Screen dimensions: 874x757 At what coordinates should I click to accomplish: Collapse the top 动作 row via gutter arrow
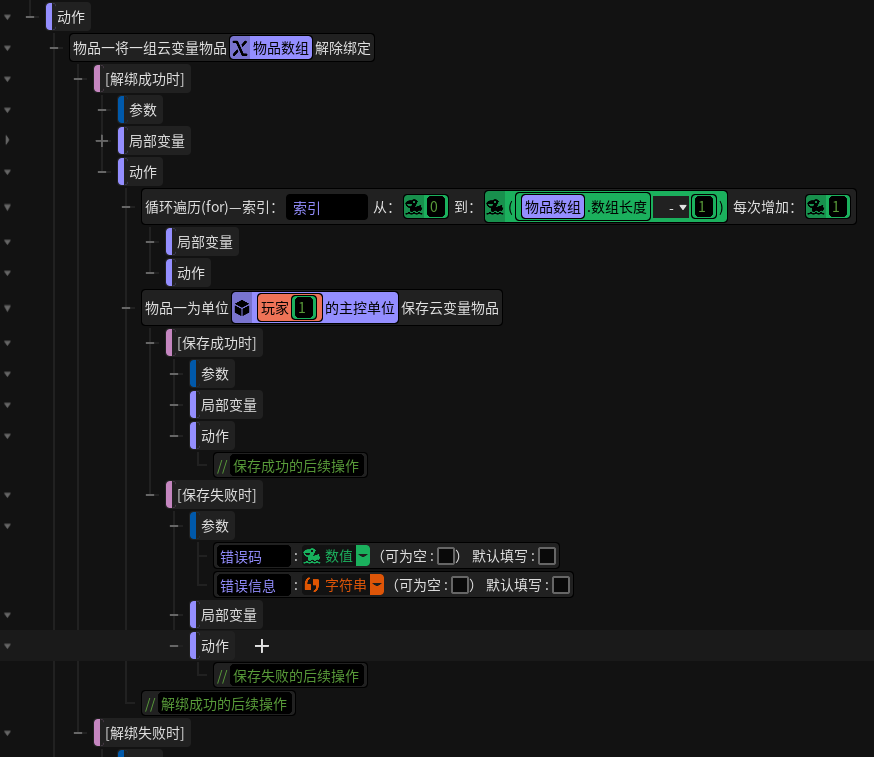[7, 17]
